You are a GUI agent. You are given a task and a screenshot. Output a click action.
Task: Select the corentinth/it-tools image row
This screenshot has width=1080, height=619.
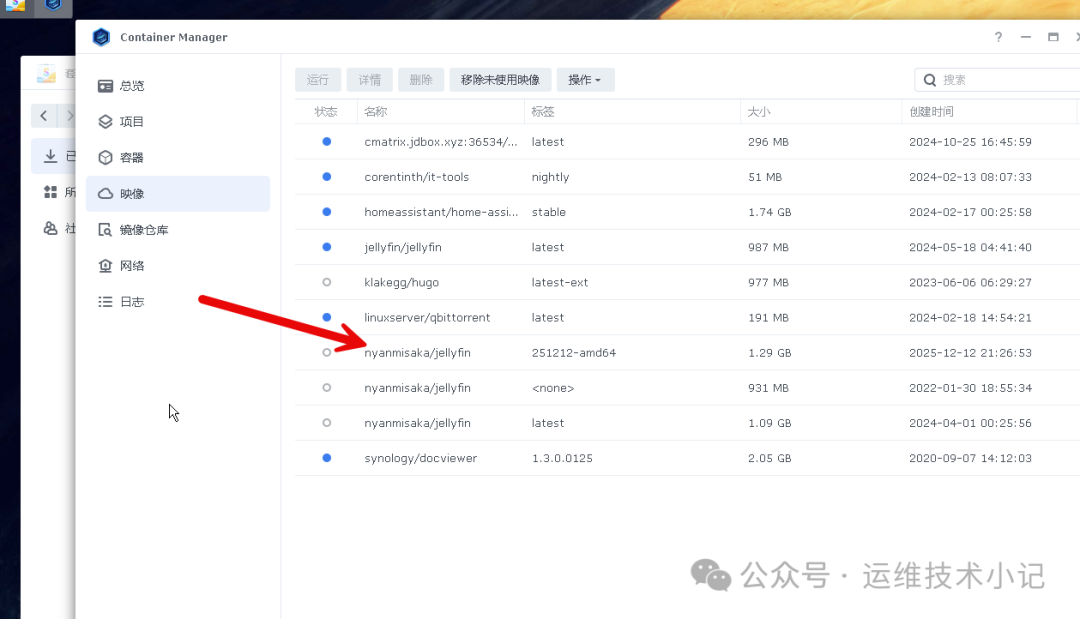[687, 177]
